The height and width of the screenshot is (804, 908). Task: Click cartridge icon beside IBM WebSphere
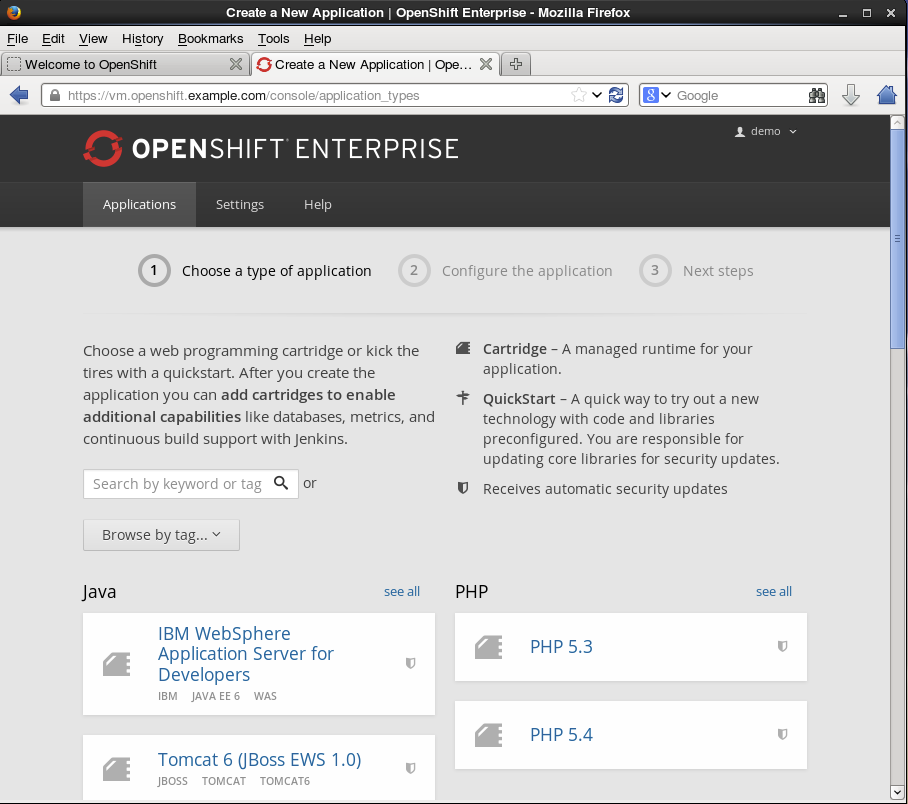(116, 664)
